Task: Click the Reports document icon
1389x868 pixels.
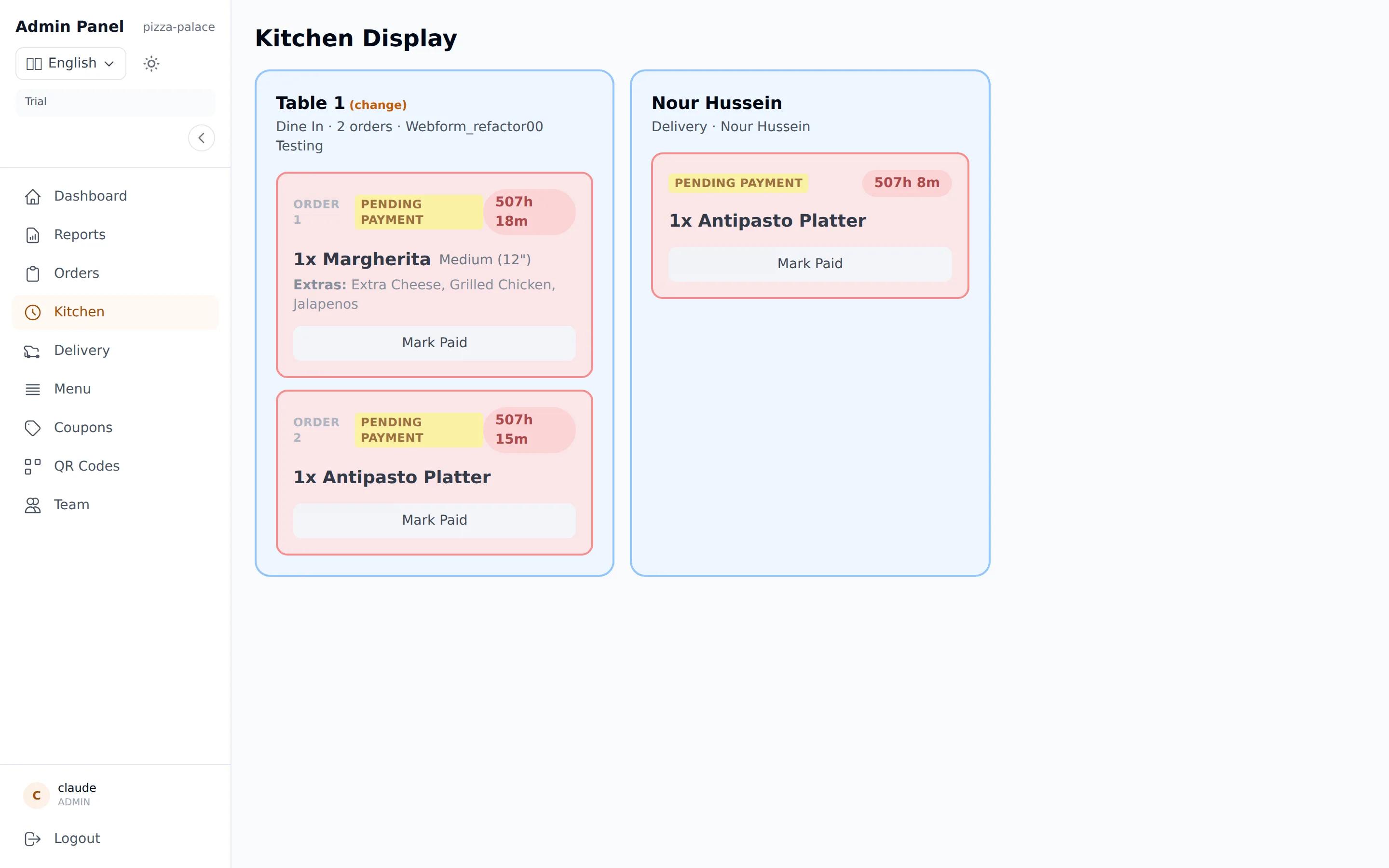Action: tap(33, 235)
